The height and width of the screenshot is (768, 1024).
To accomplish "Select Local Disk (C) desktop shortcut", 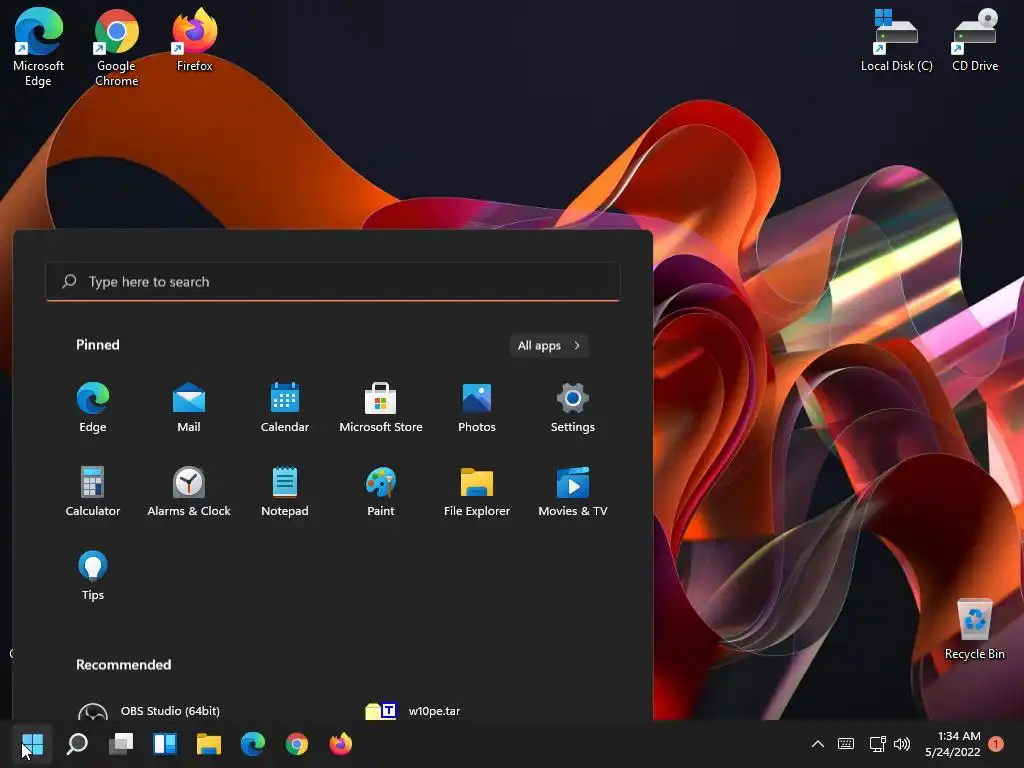I will [897, 39].
